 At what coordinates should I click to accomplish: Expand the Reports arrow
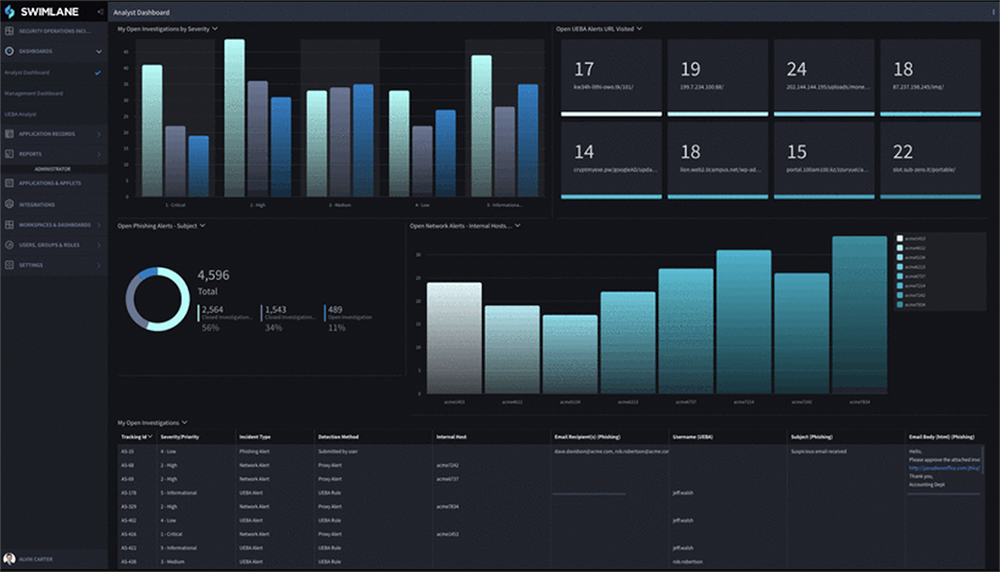coord(99,154)
